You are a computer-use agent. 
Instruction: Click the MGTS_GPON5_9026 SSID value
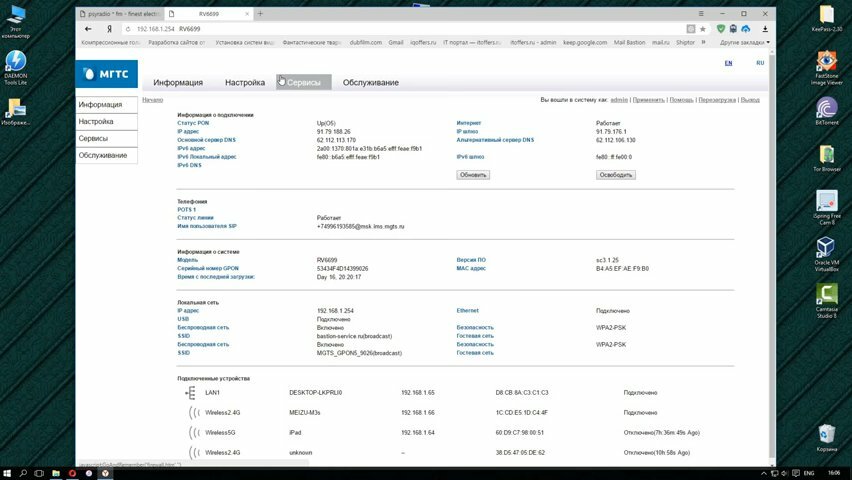(359, 353)
